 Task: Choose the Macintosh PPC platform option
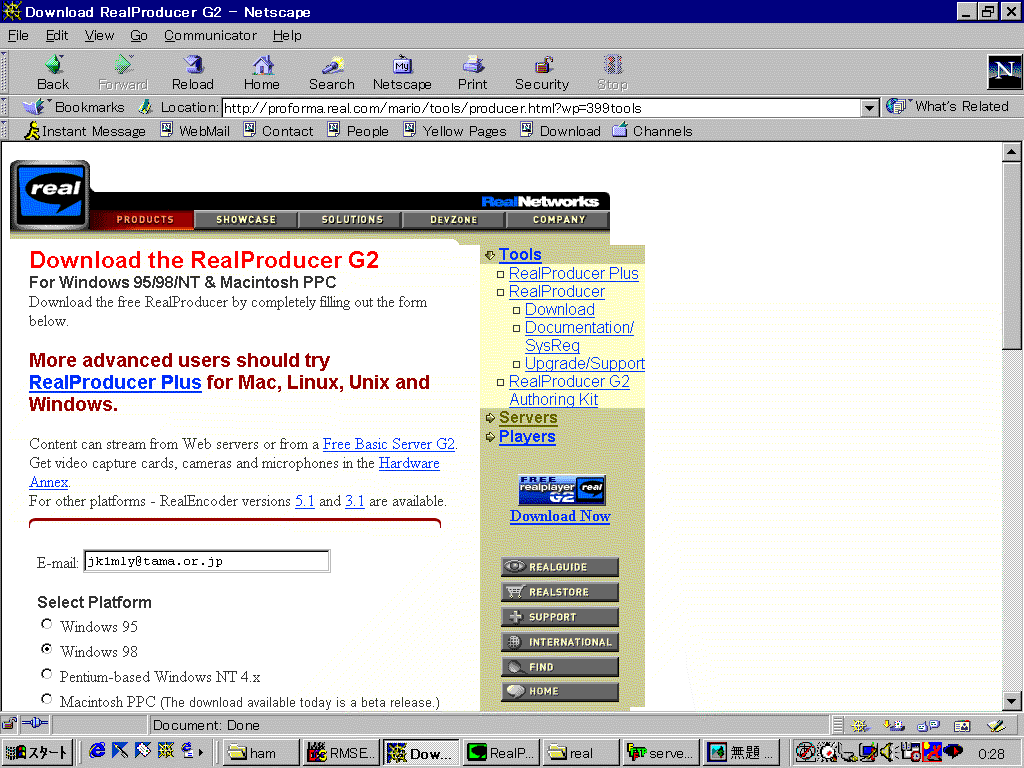pyautogui.click(x=46, y=699)
